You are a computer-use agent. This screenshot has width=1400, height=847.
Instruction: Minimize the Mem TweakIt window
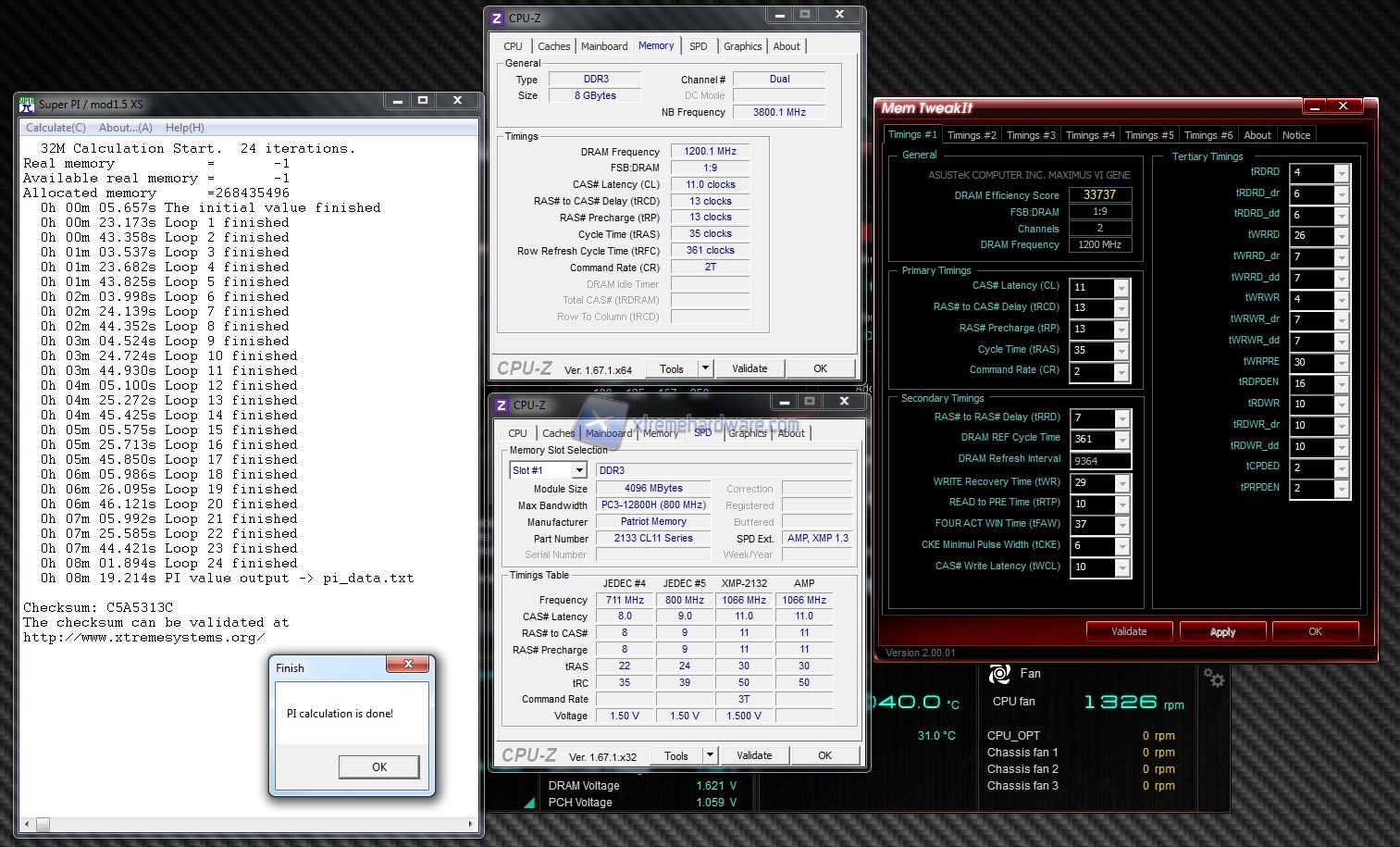point(1315,106)
